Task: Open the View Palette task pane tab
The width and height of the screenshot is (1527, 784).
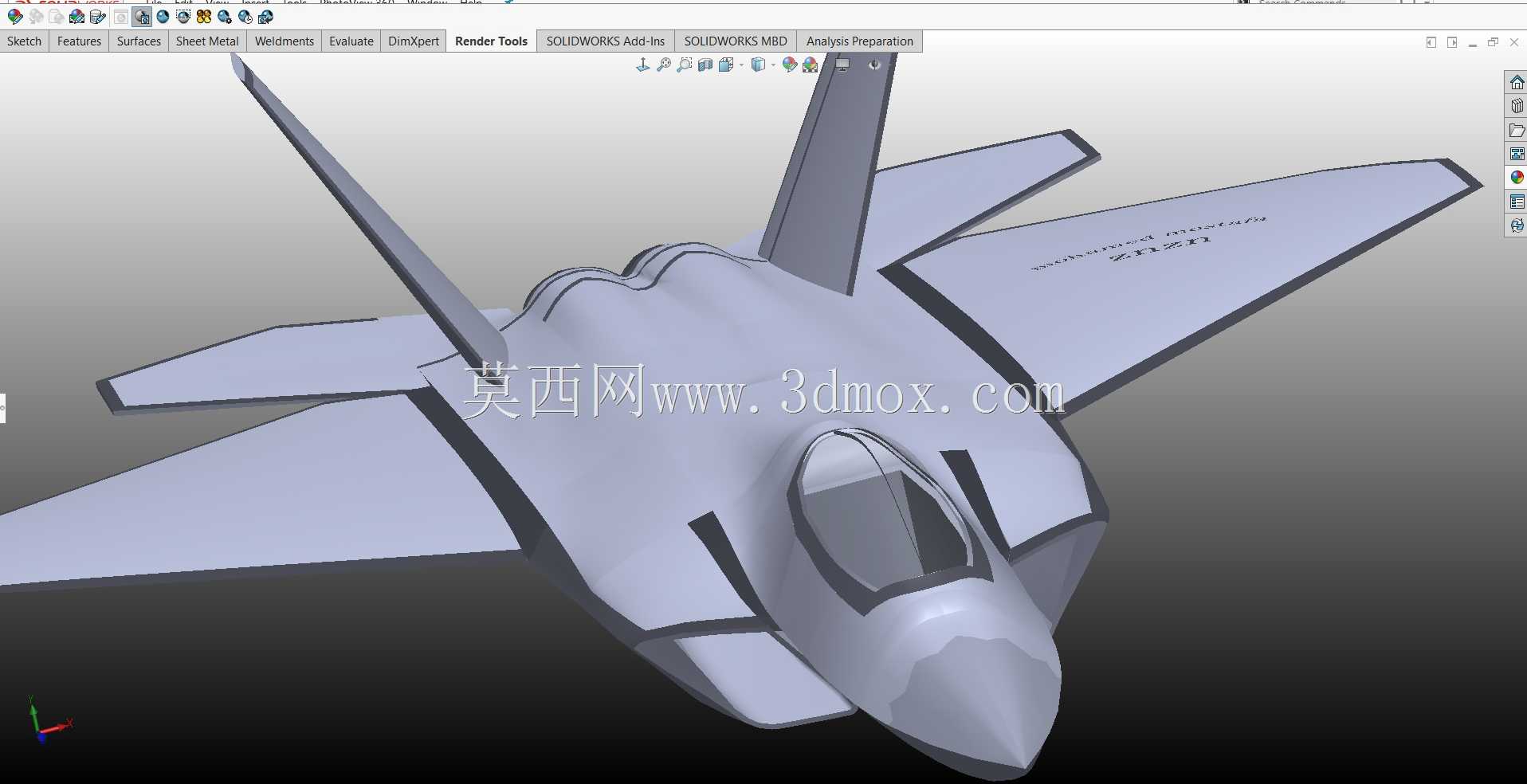Action: click(1517, 154)
